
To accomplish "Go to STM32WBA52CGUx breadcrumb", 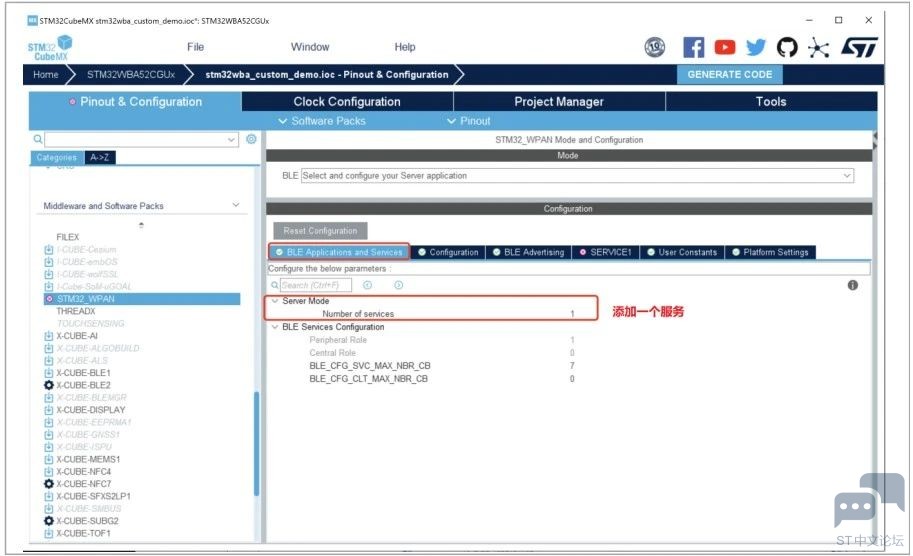I will tap(131, 75).
